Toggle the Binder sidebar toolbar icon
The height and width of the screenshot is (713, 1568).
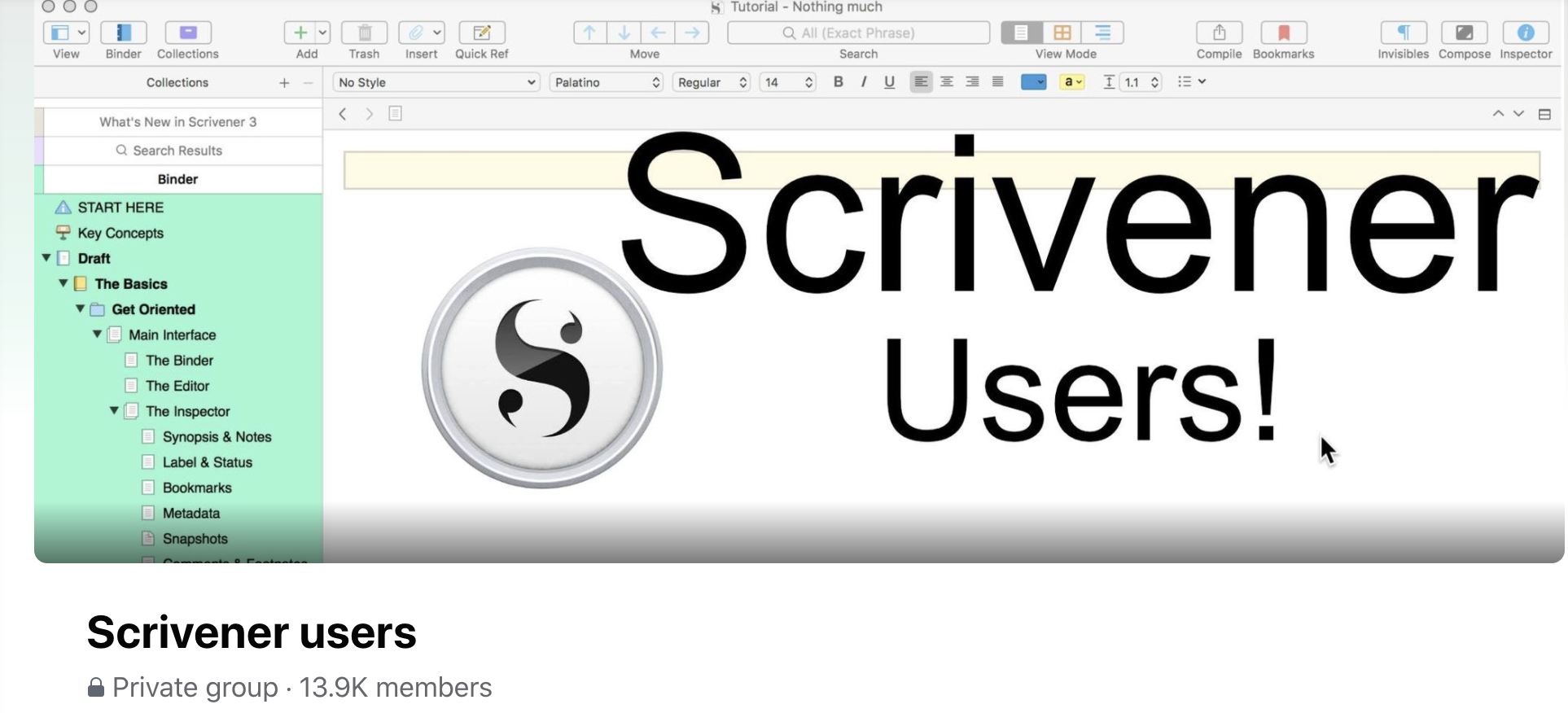tap(123, 33)
